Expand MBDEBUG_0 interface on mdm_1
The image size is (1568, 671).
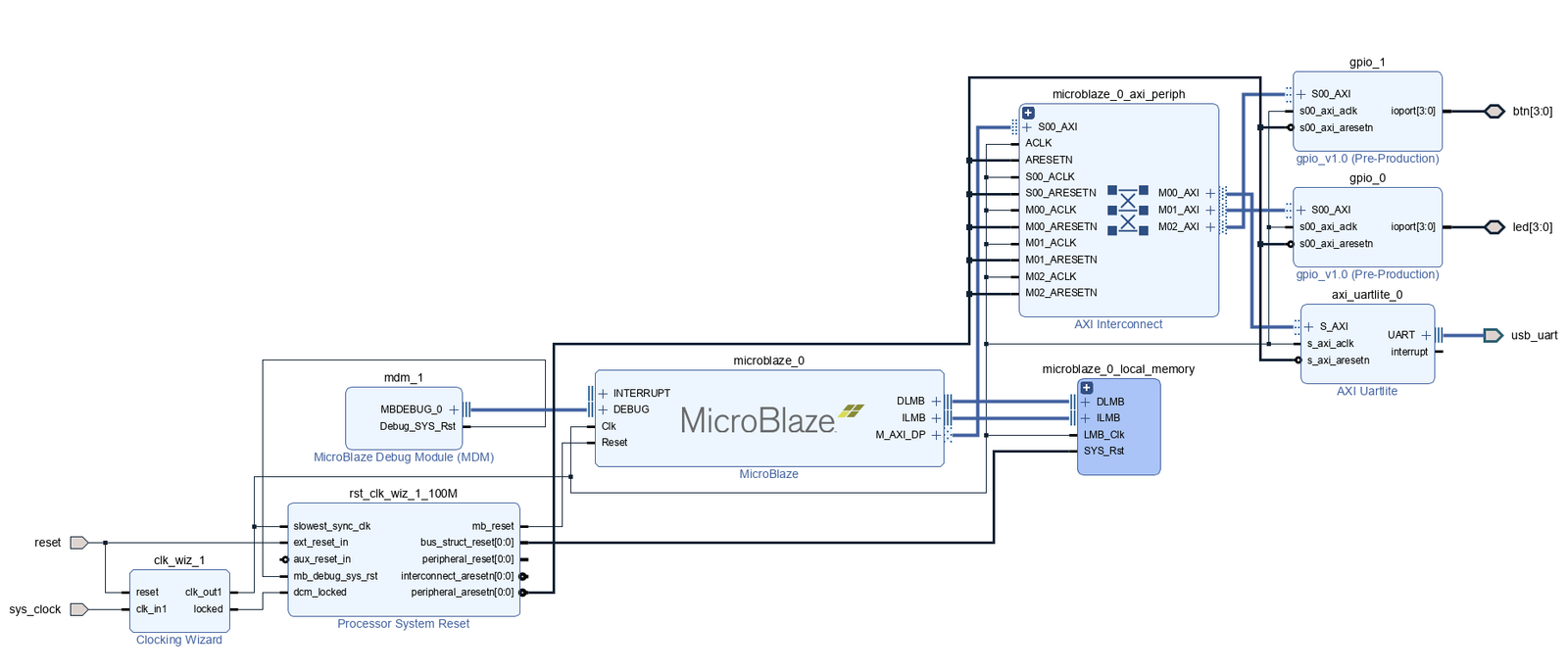[x=454, y=409]
